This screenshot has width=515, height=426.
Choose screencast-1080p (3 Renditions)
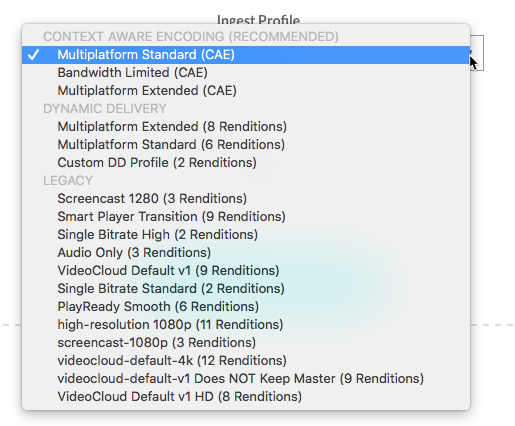[246, 343]
